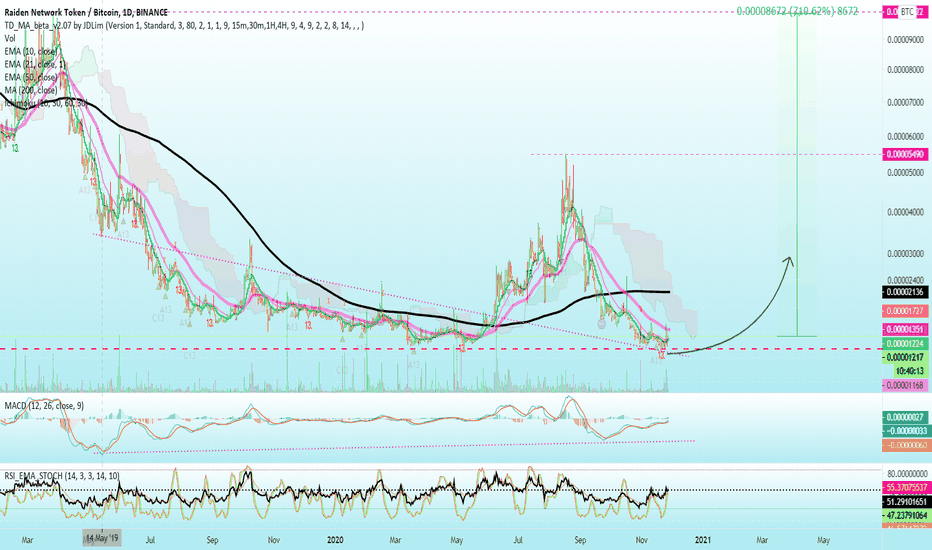Click the Jul label before 2020
The image size is (932, 550).
pos(150,540)
